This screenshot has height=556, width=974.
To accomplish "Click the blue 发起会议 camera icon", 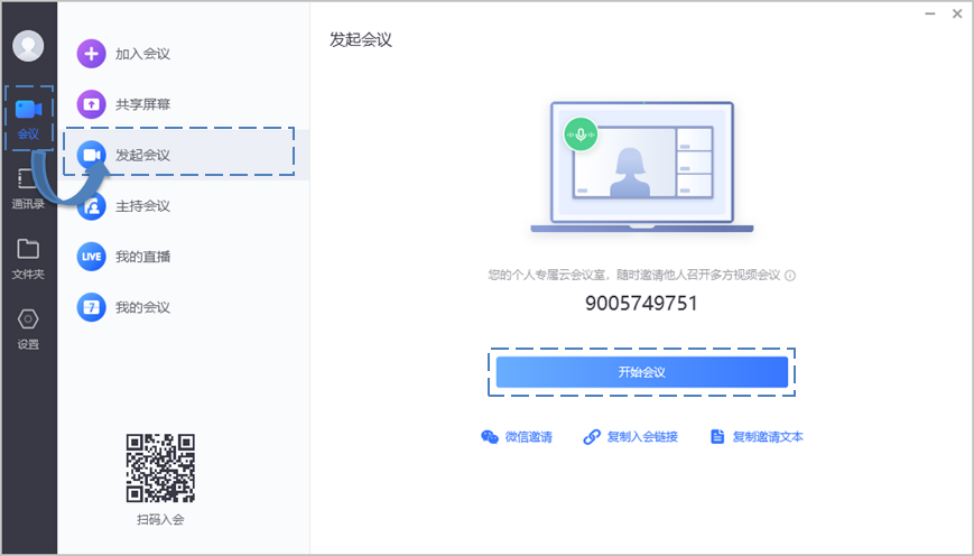I will click(x=91, y=155).
